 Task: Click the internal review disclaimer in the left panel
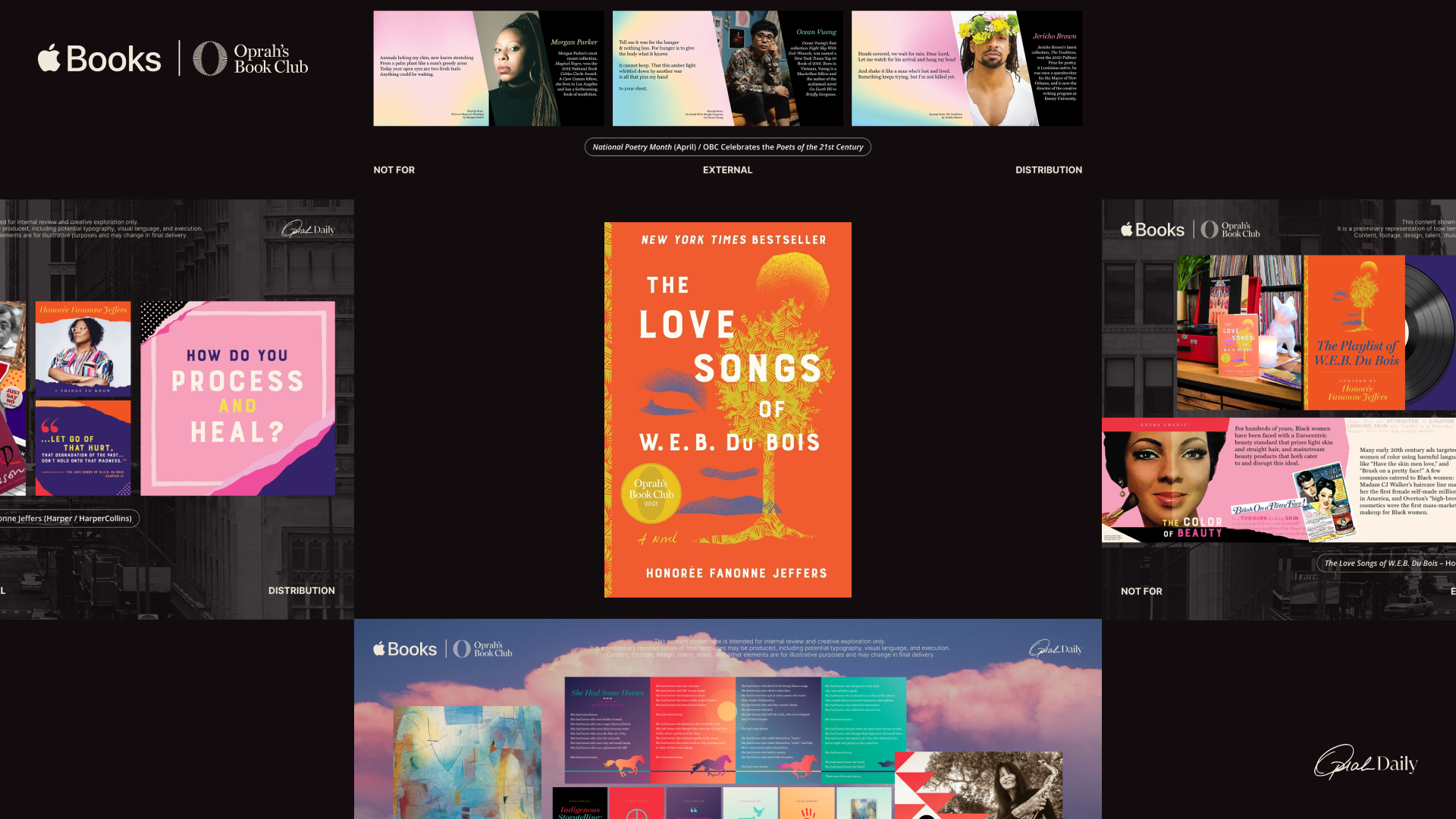102,229
